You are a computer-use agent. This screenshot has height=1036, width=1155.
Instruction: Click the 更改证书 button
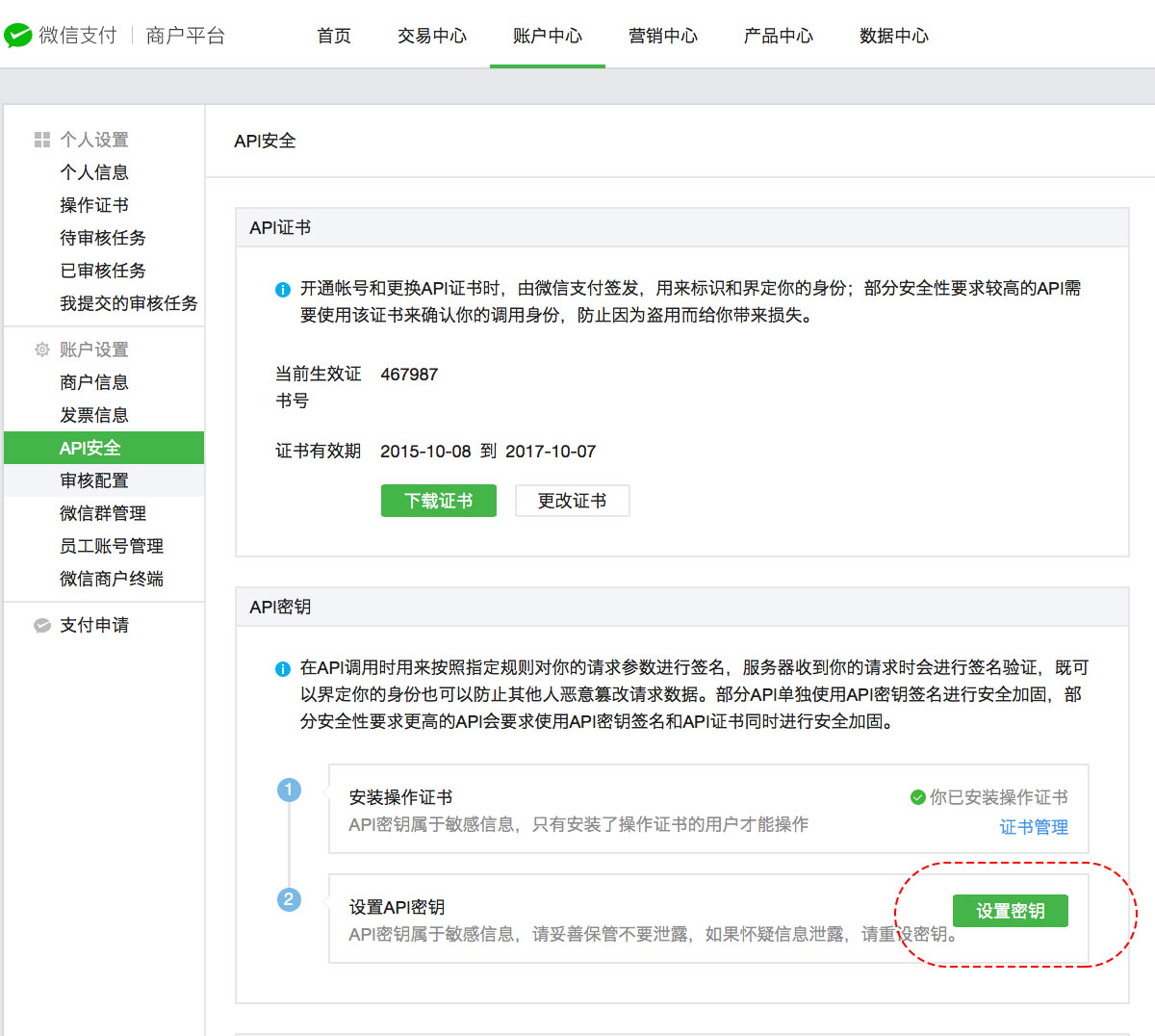tap(573, 501)
